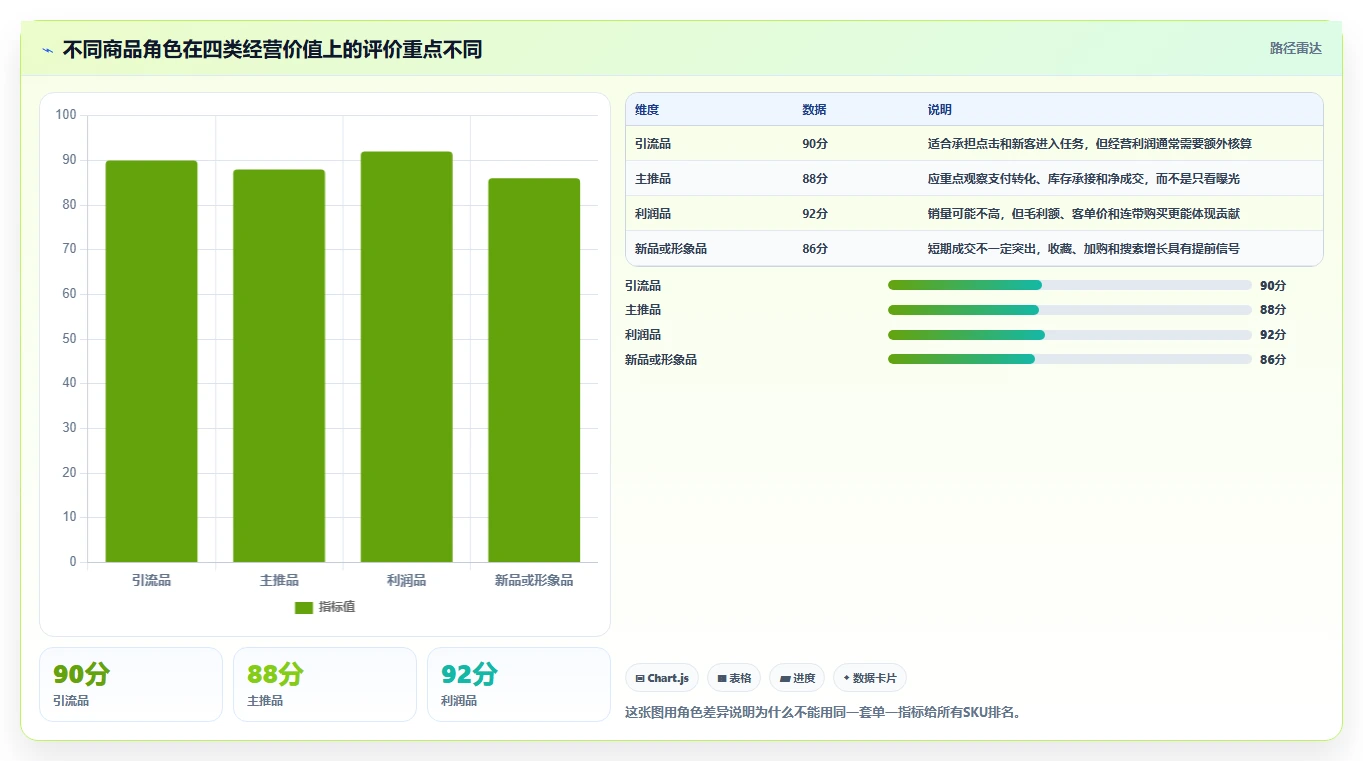This screenshot has height=761, width=1363.
Task: Click the 新品或形象品 x-axis label
Action: click(x=534, y=580)
